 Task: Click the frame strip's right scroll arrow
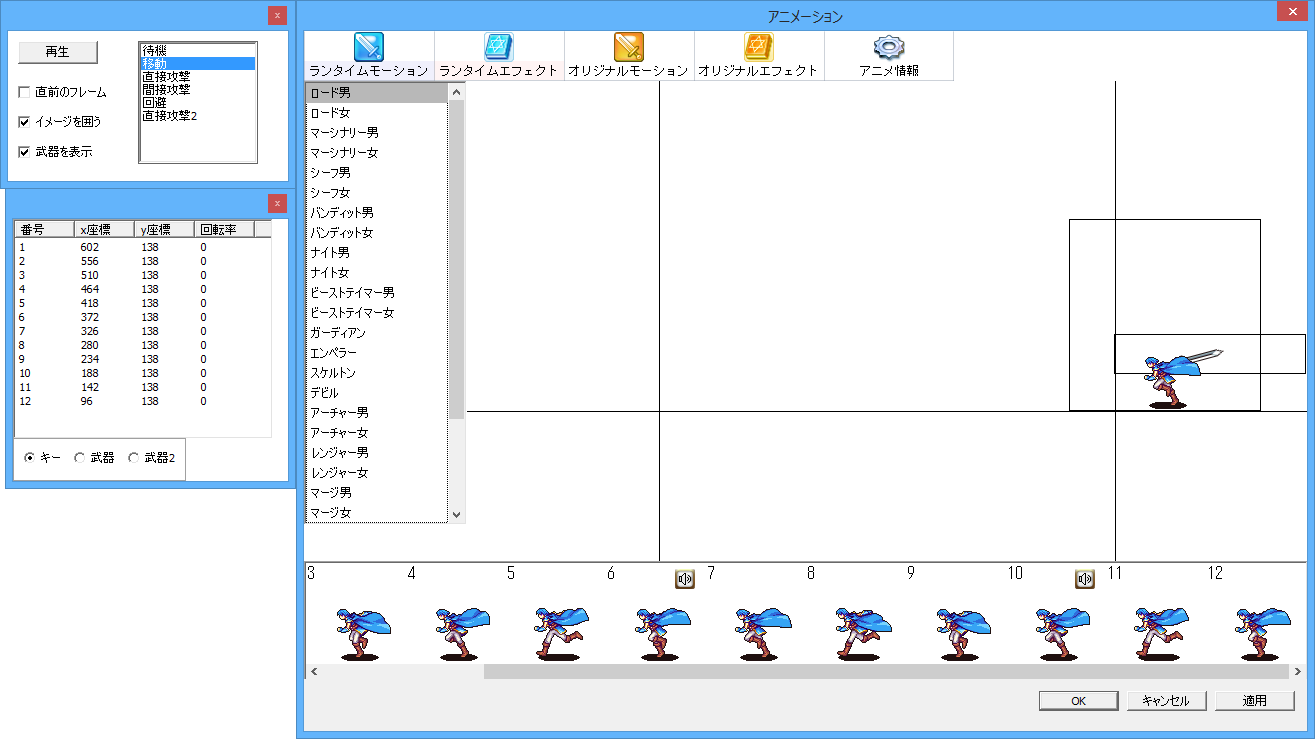point(1299,672)
